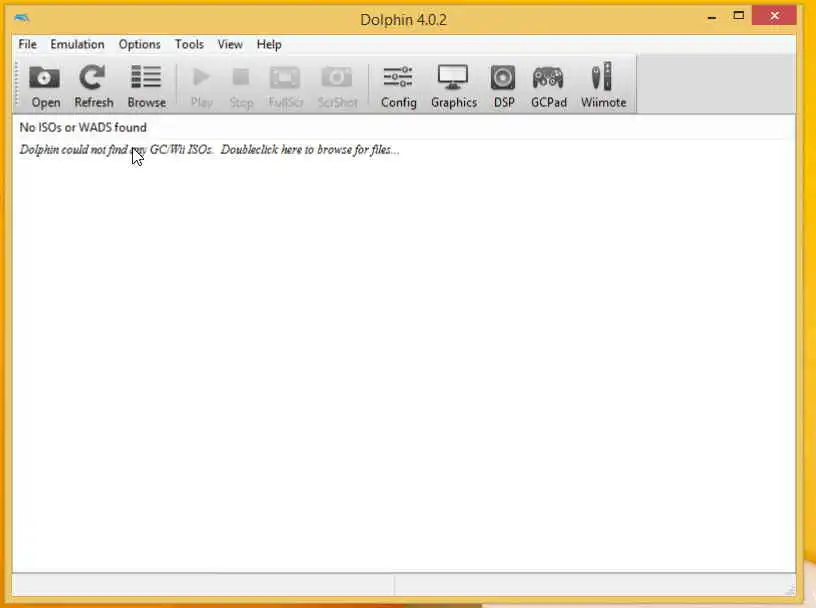The height and width of the screenshot is (608, 816).
Task: Open GCPad controller settings
Action: (548, 86)
